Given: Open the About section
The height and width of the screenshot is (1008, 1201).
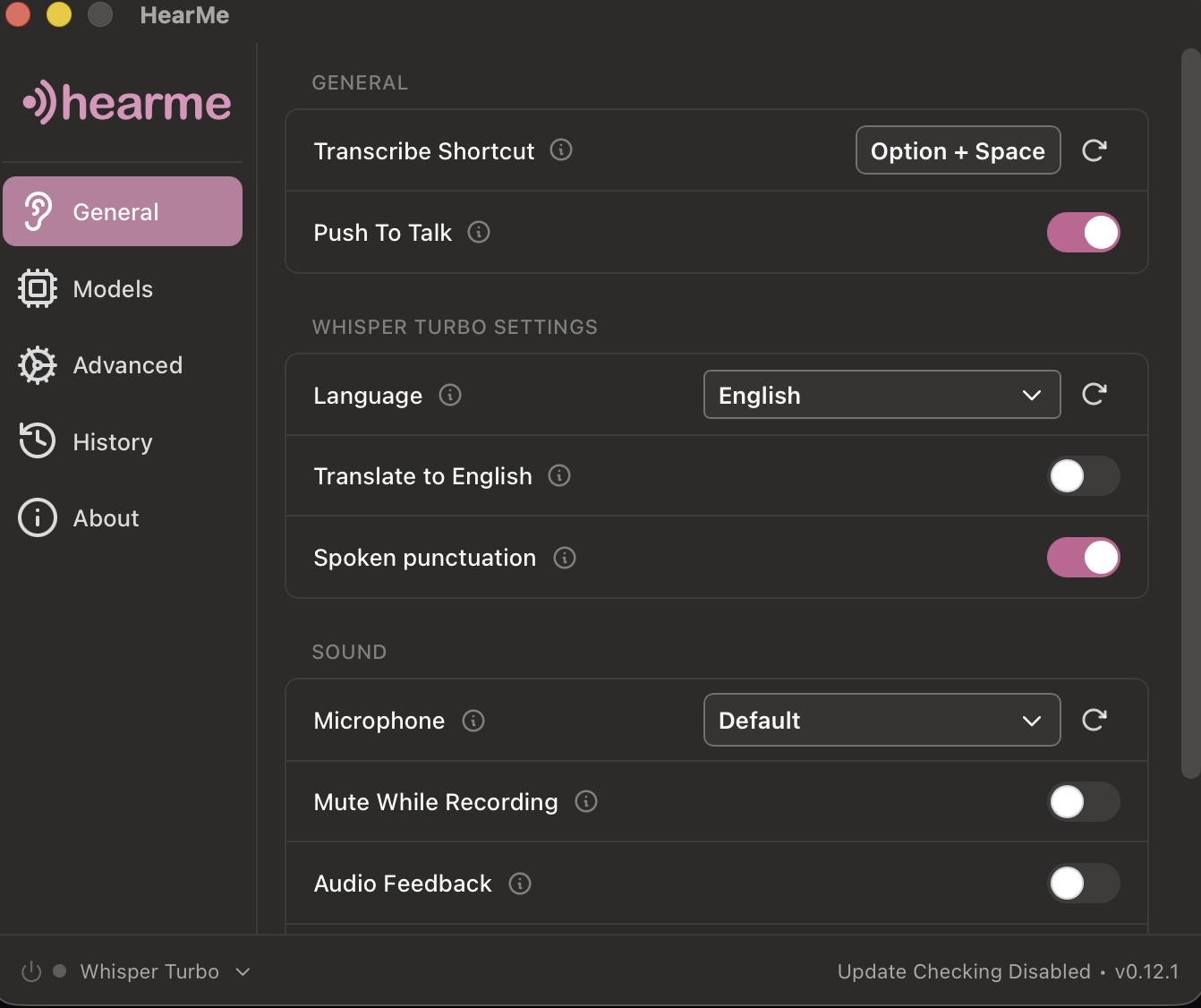Looking at the screenshot, I should (x=123, y=518).
